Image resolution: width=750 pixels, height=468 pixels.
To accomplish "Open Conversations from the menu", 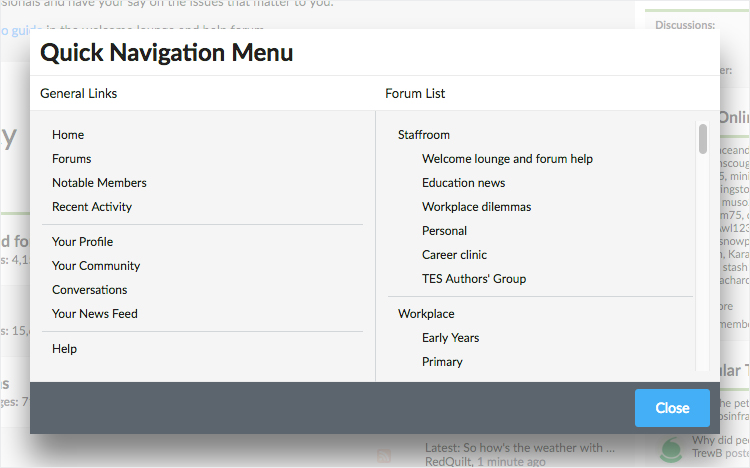I will (x=89, y=290).
